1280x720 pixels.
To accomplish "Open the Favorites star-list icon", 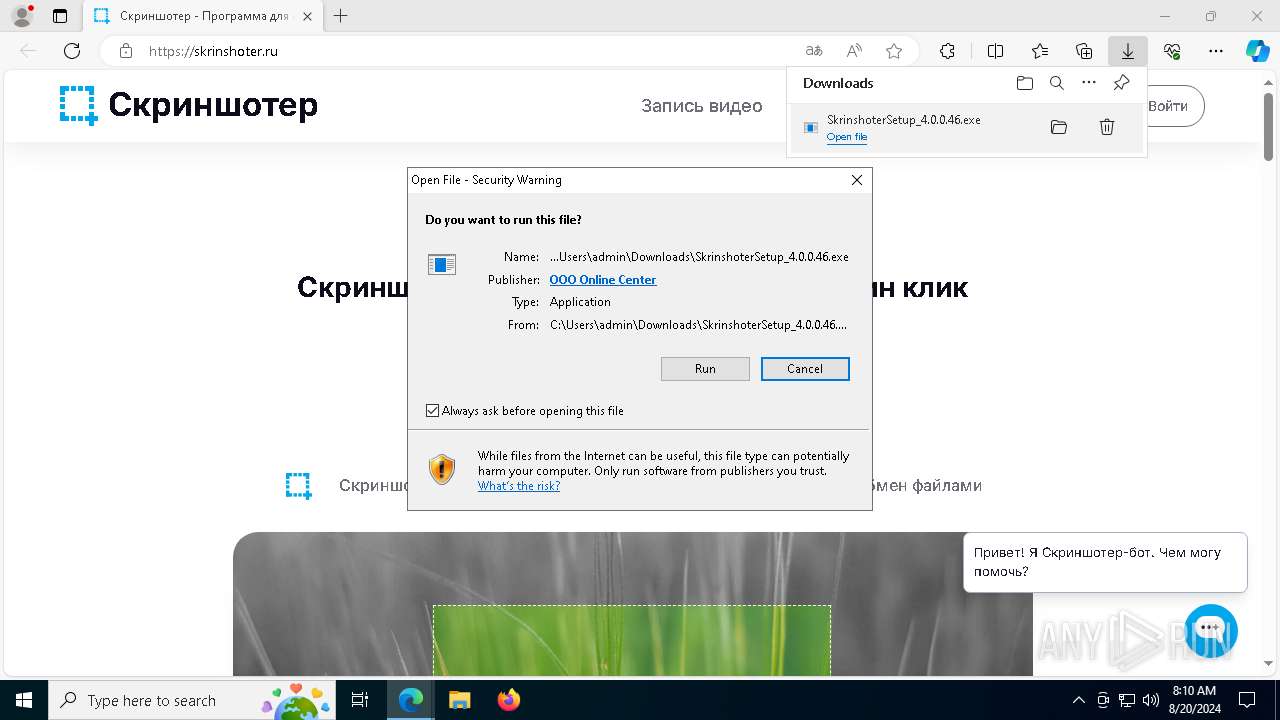I will tap(1040, 51).
